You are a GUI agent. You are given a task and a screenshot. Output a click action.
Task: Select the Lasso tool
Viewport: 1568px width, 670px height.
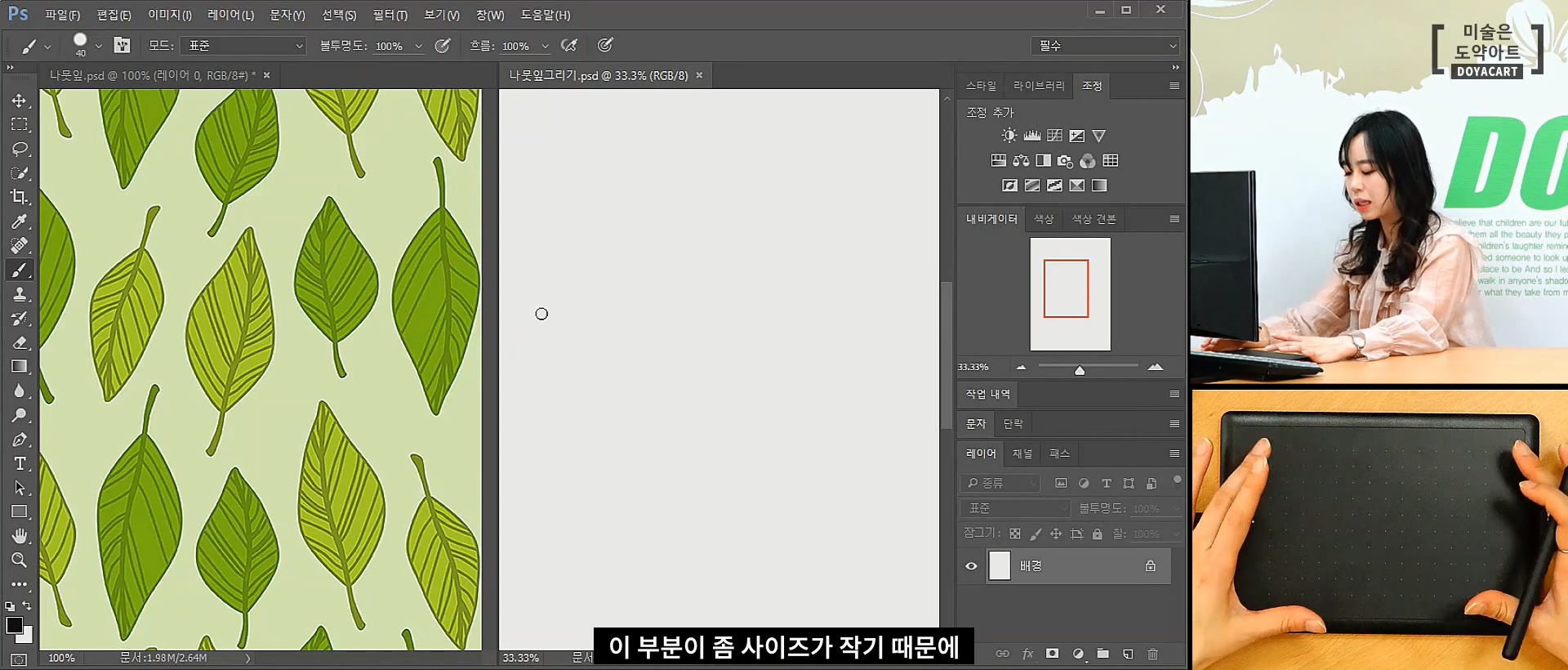[20, 149]
